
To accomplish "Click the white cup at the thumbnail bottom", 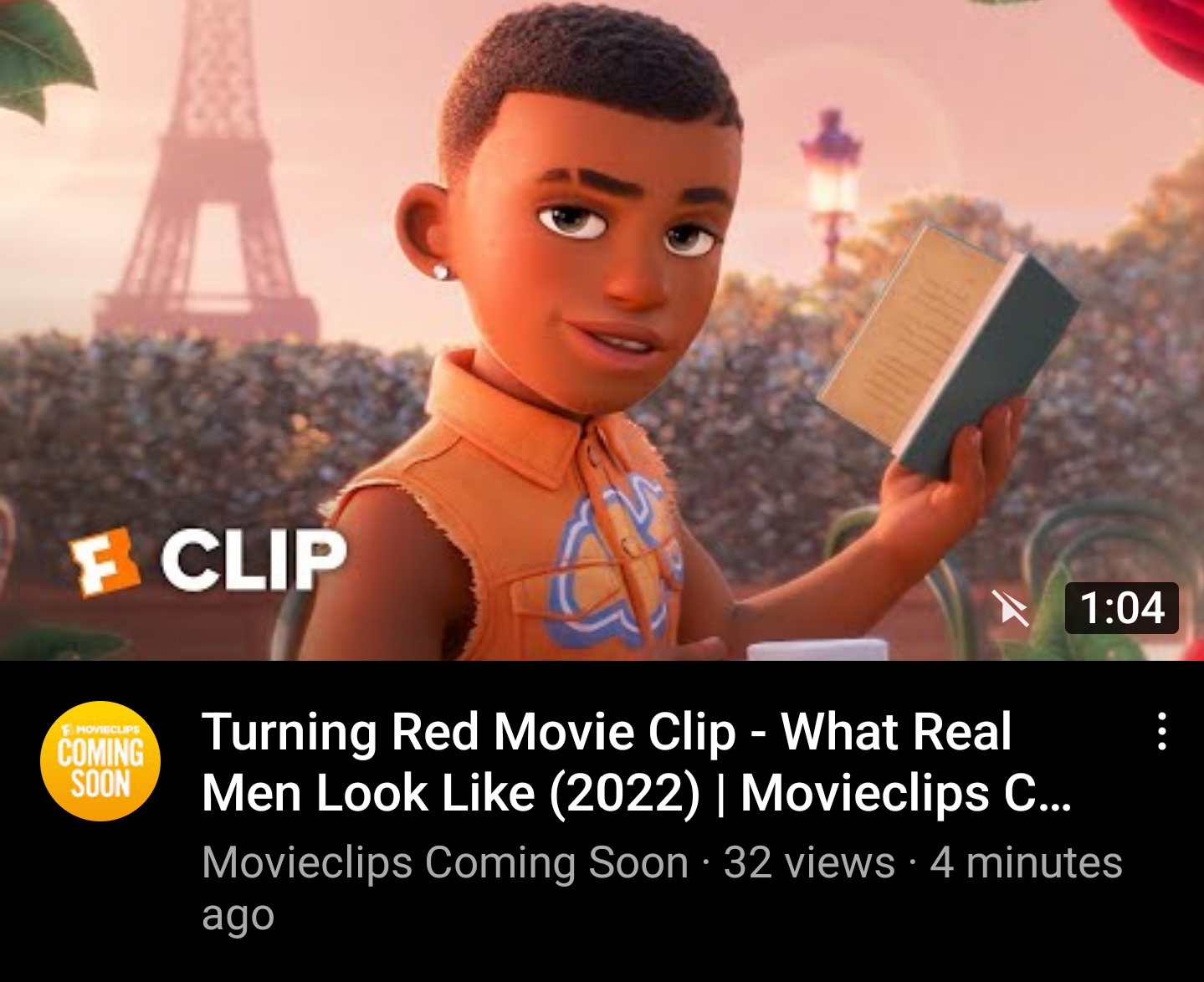I will [x=817, y=650].
